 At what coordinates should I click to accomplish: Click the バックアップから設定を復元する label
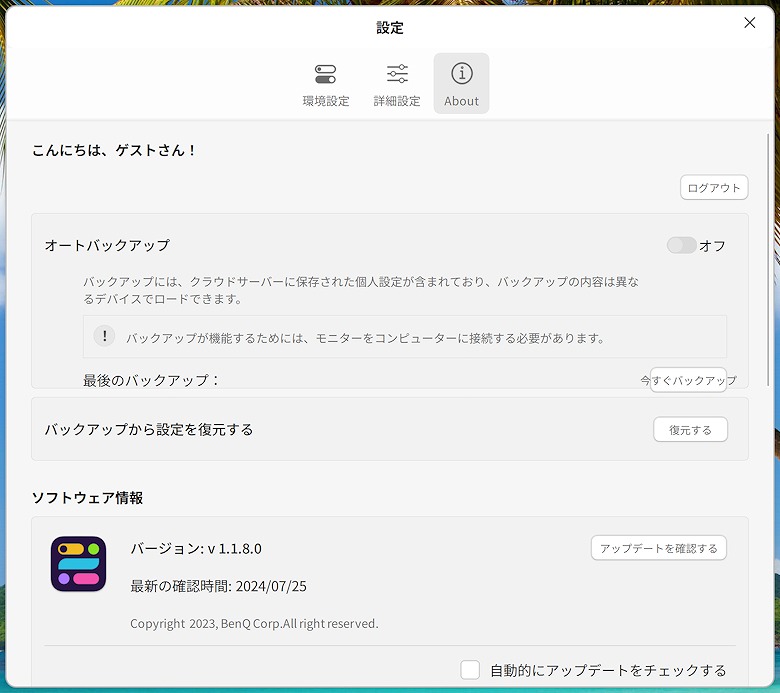click(x=149, y=429)
